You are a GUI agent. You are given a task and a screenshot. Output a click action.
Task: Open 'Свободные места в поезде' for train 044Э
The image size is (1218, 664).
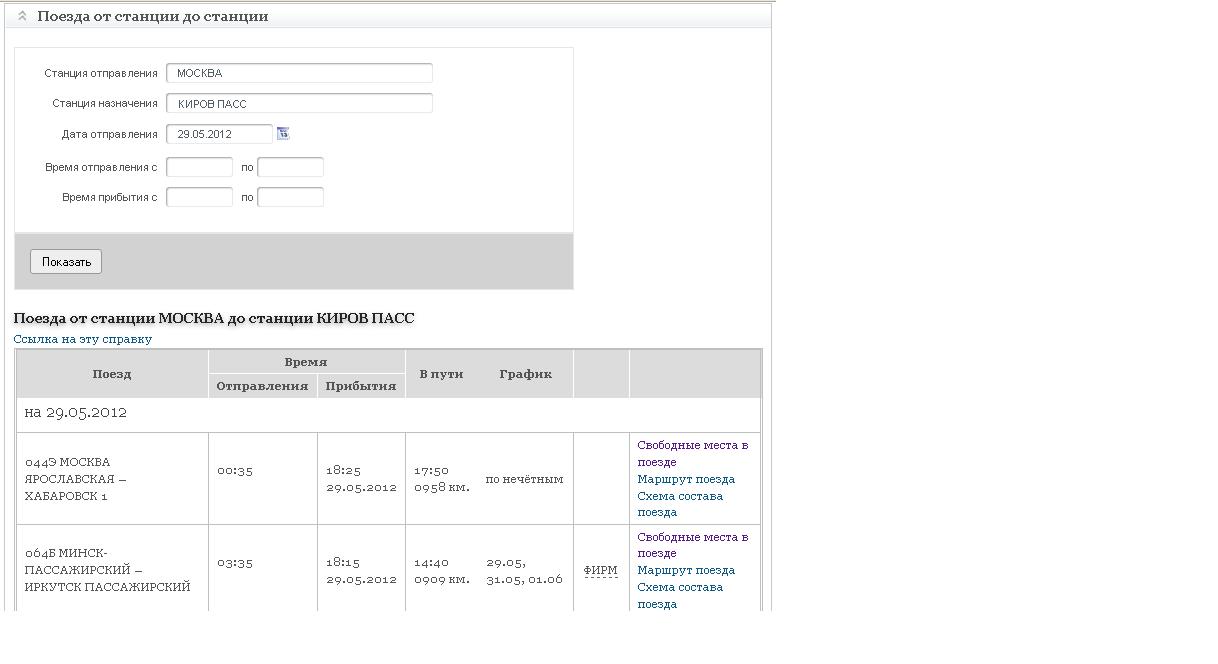coord(692,453)
